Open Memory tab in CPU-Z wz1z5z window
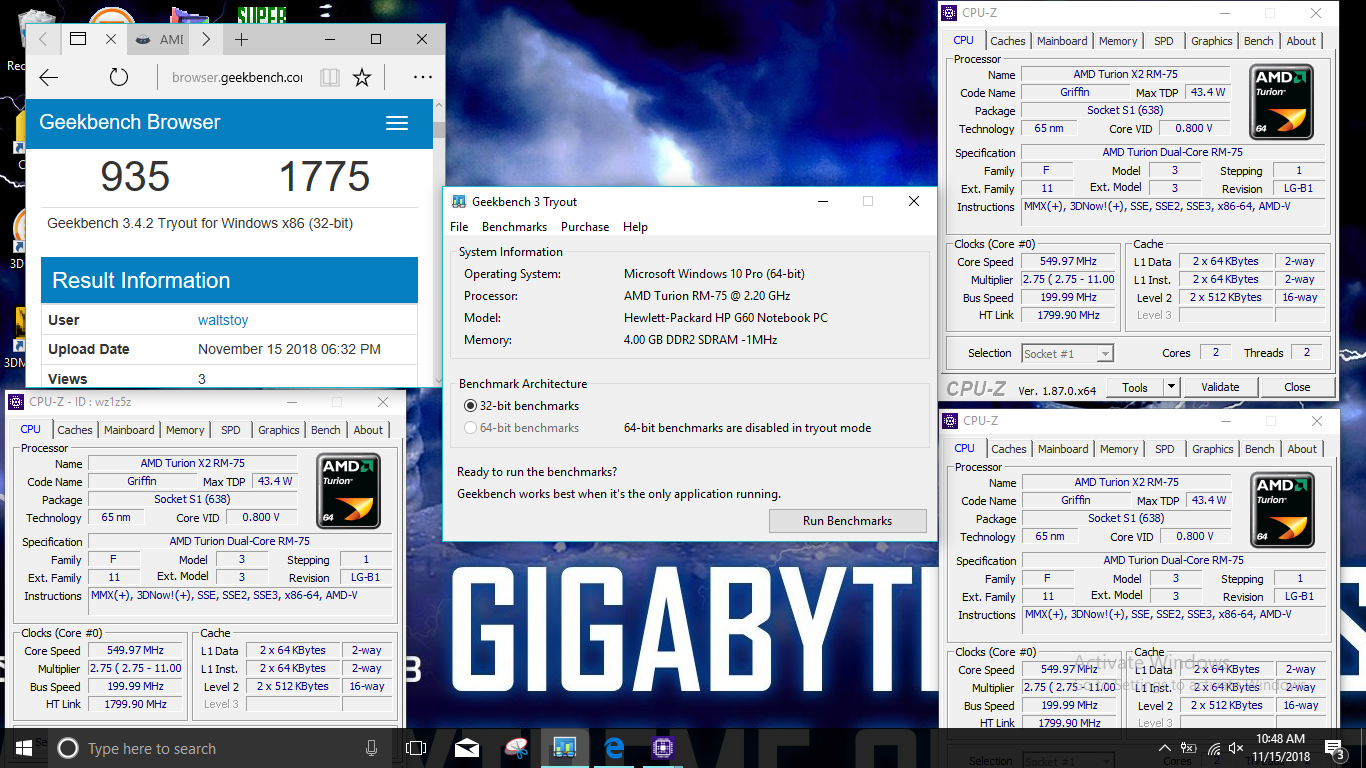The image size is (1366, 768). (185, 430)
